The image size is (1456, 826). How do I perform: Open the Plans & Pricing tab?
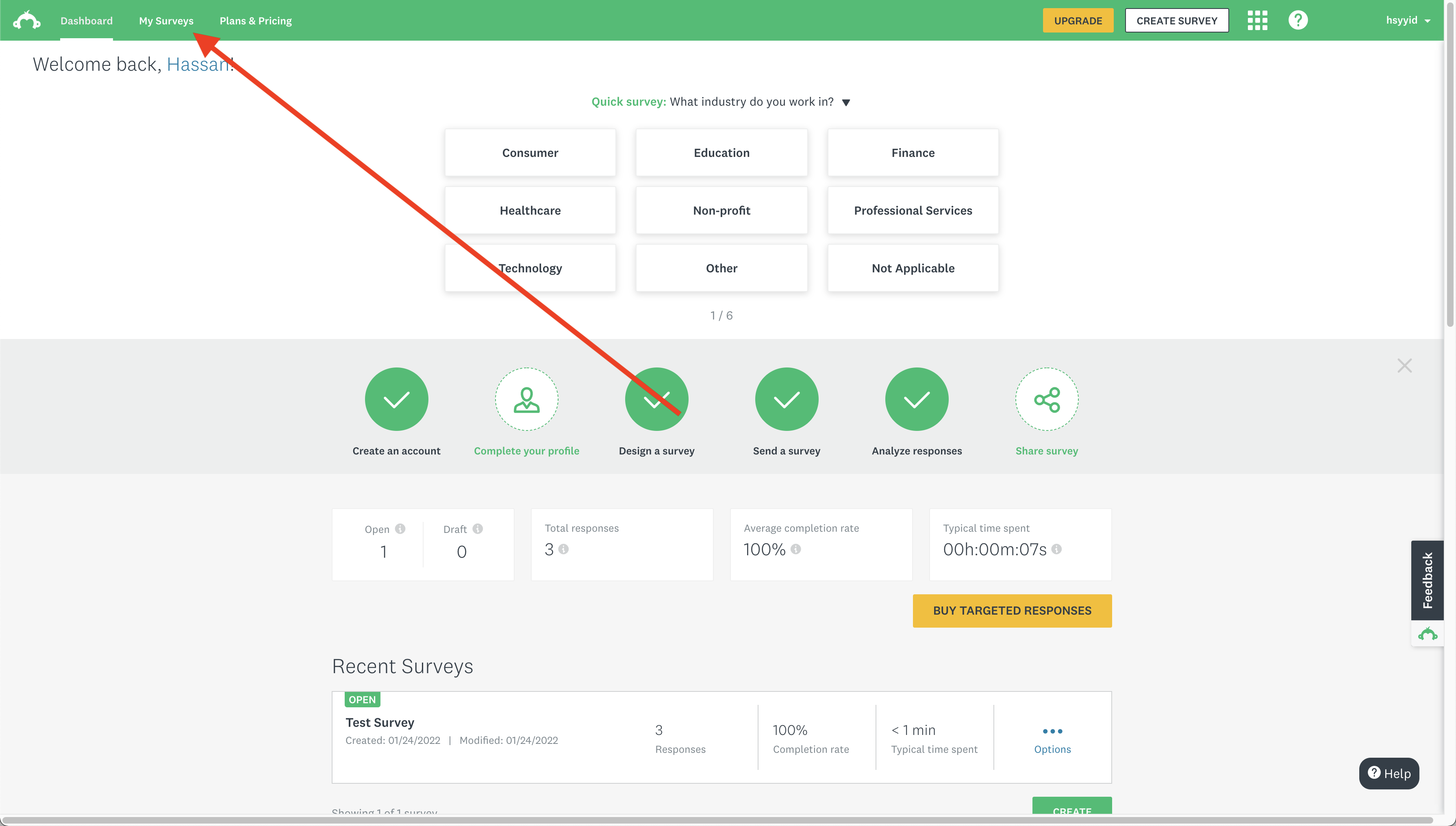[255, 21]
